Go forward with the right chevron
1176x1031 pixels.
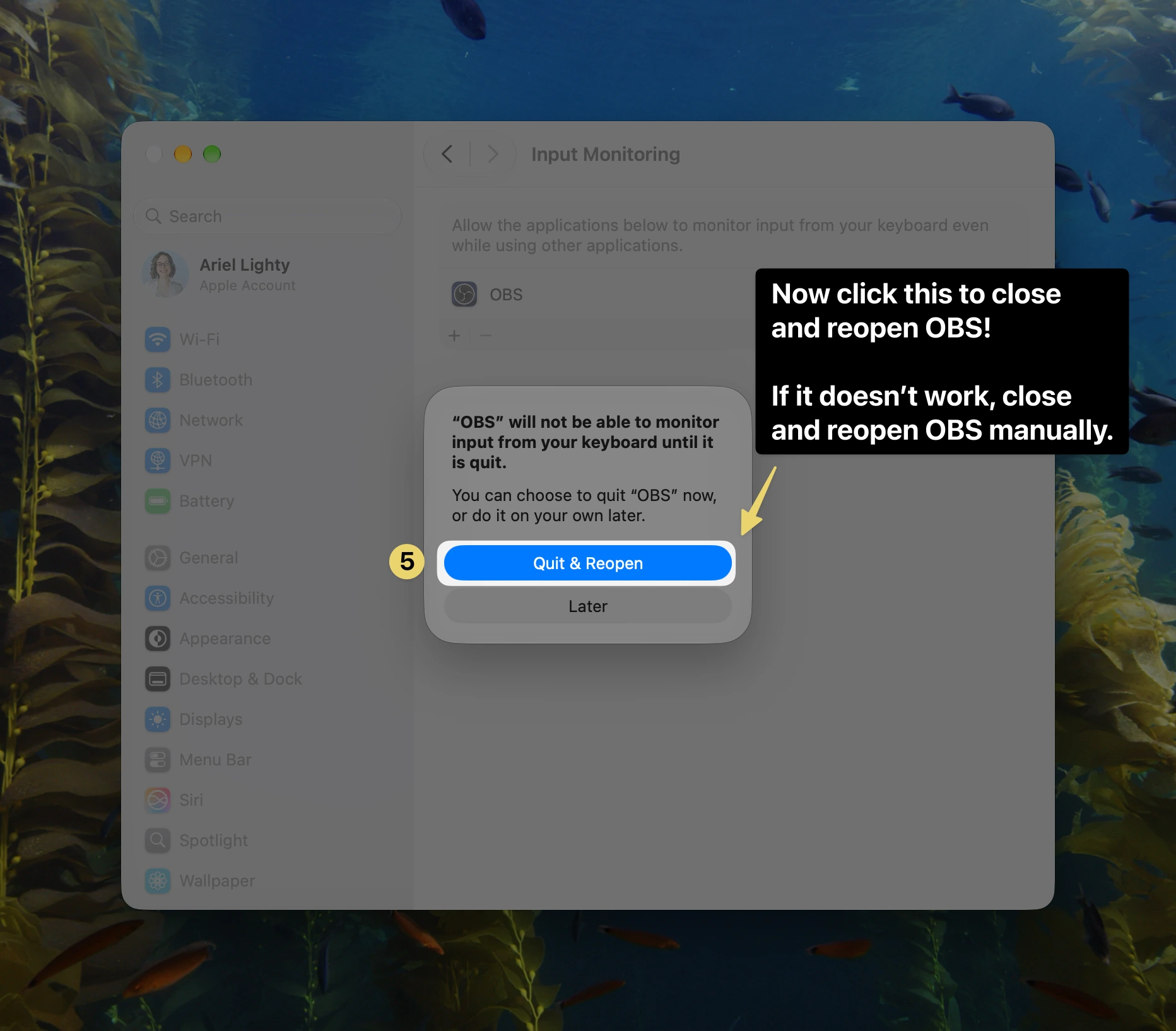[493, 154]
